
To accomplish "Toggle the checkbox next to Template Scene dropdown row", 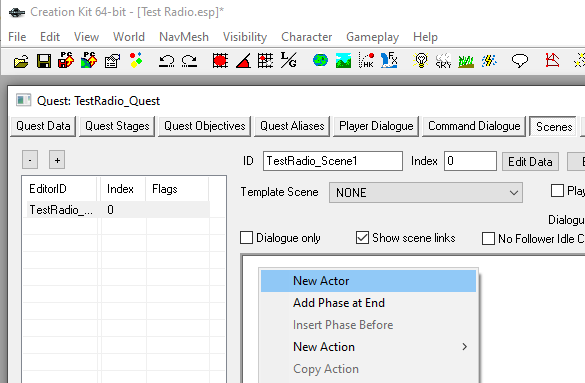I will (x=557, y=191).
